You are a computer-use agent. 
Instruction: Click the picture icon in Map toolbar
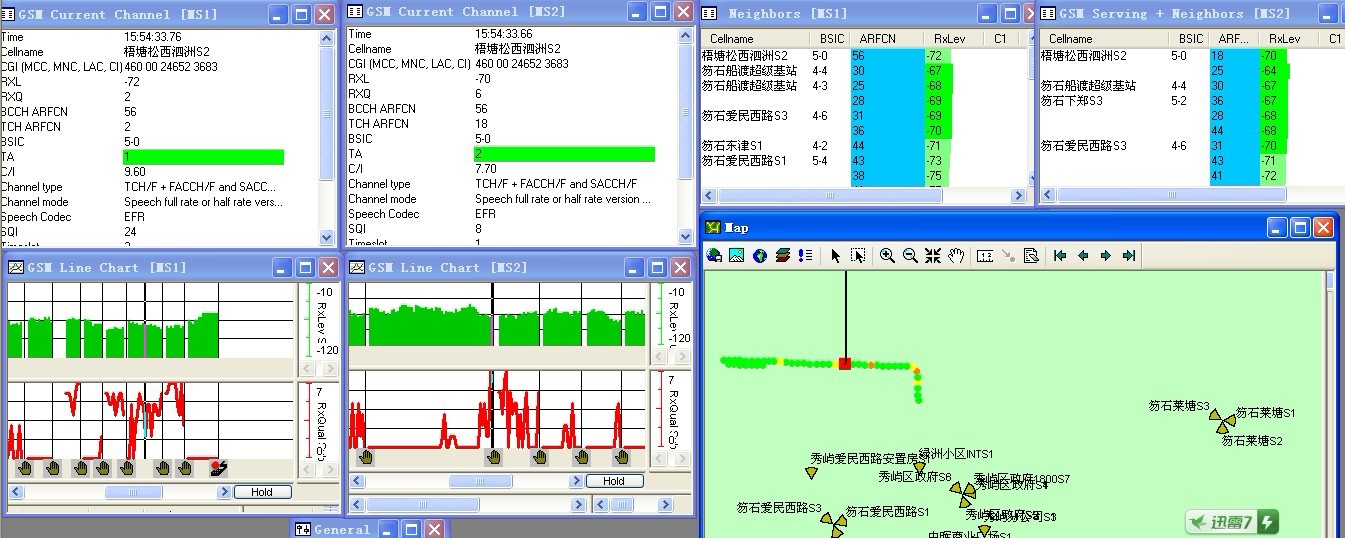point(737,256)
